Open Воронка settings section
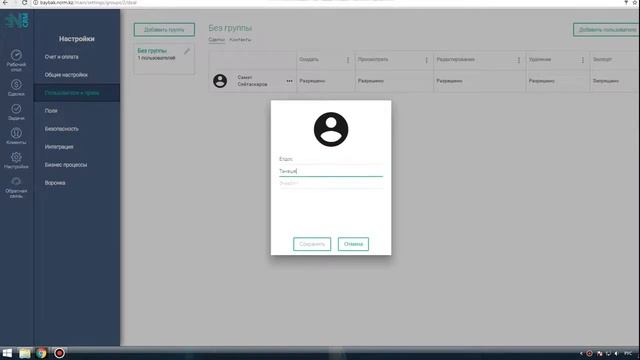 pos(55,183)
